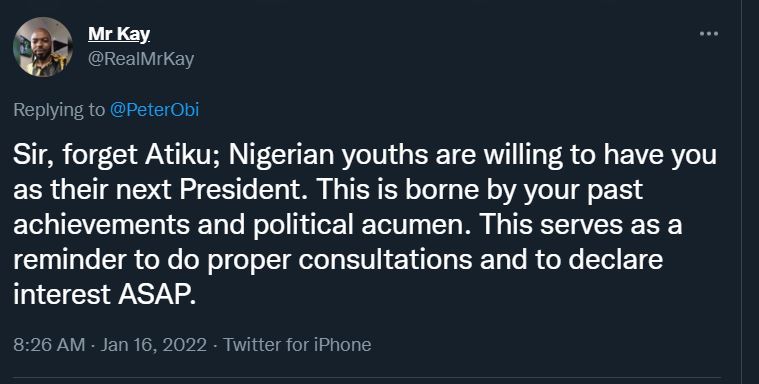This screenshot has width=759, height=384.
Task: Click the word 'ASAP' in the tweet
Action: point(157,294)
